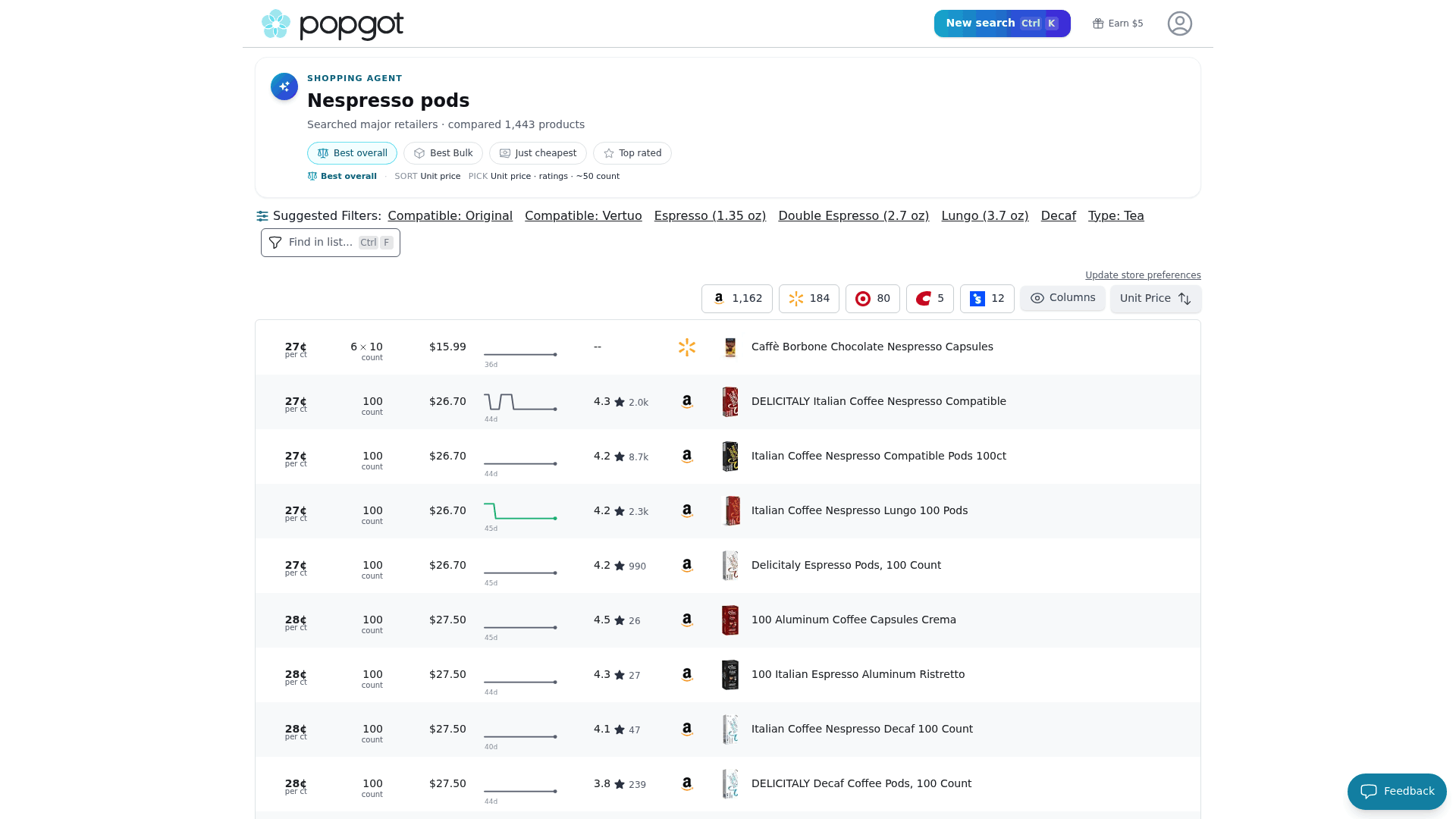Image resolution: width=1456 pixels, height=819 pixels.
Task: Open 100 Italian Espresso Ristretto thumbnail
Action: click(x=730, y=675)
